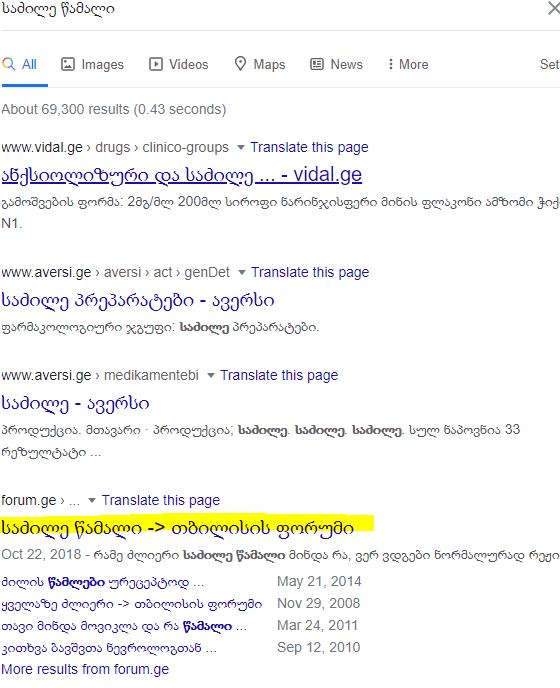Click More results from forum.ge

[85, 669]
